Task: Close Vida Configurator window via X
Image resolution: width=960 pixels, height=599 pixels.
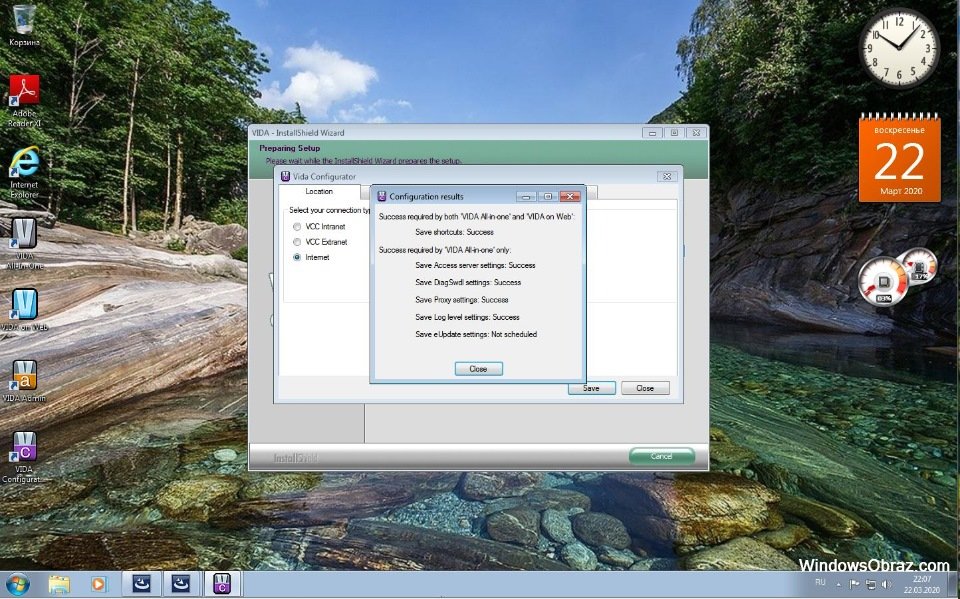Action: [x=667, y=176]
